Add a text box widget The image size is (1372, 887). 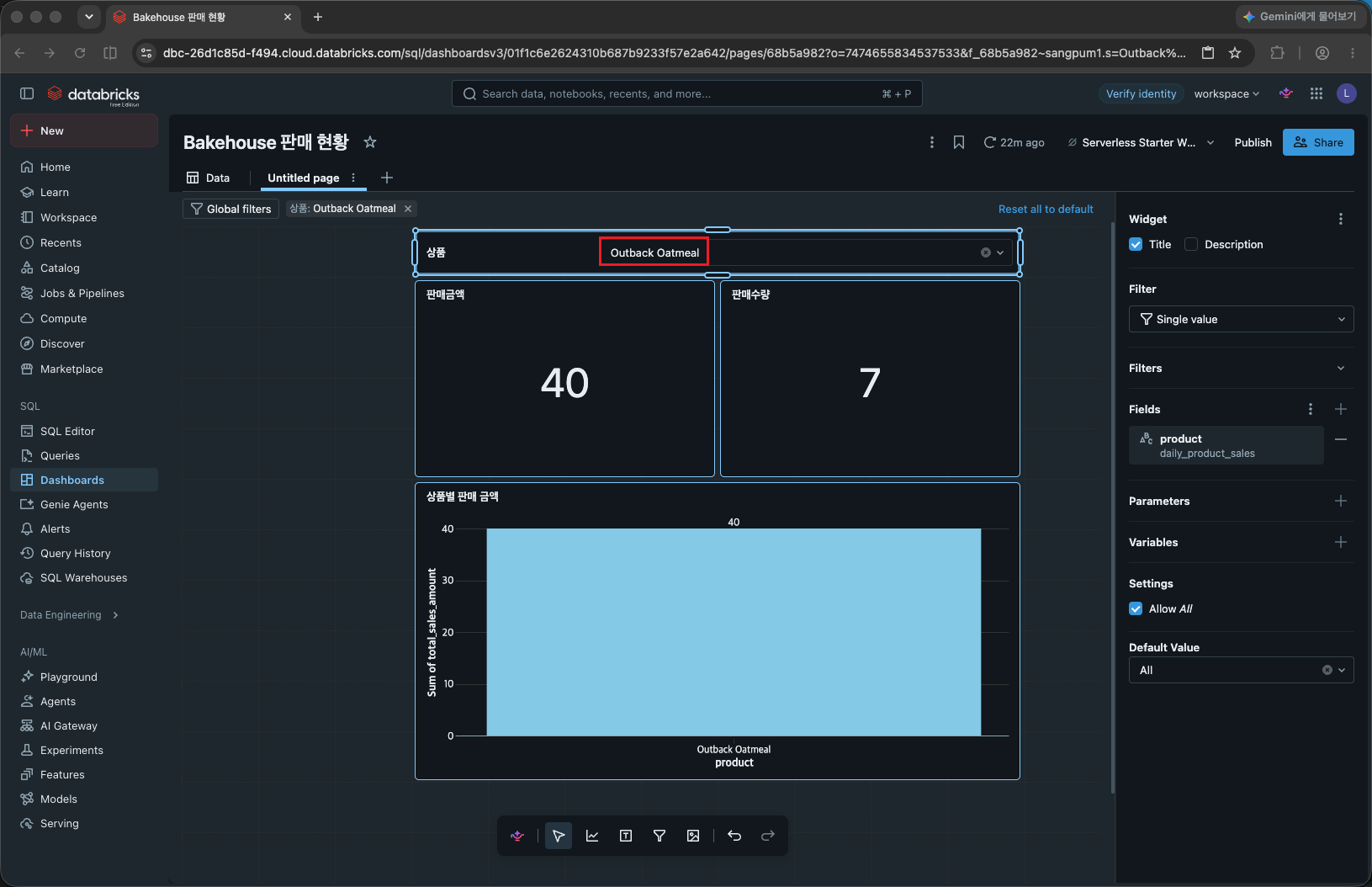[626, 836]
